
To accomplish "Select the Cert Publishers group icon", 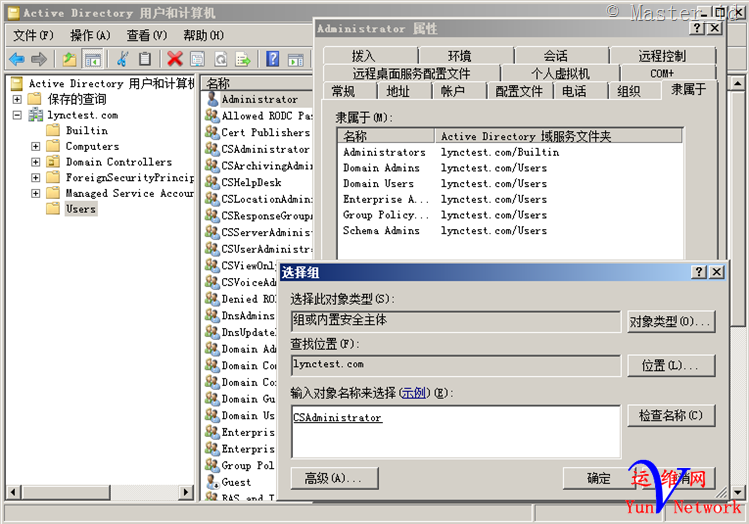I will click(x=212, y=132).
